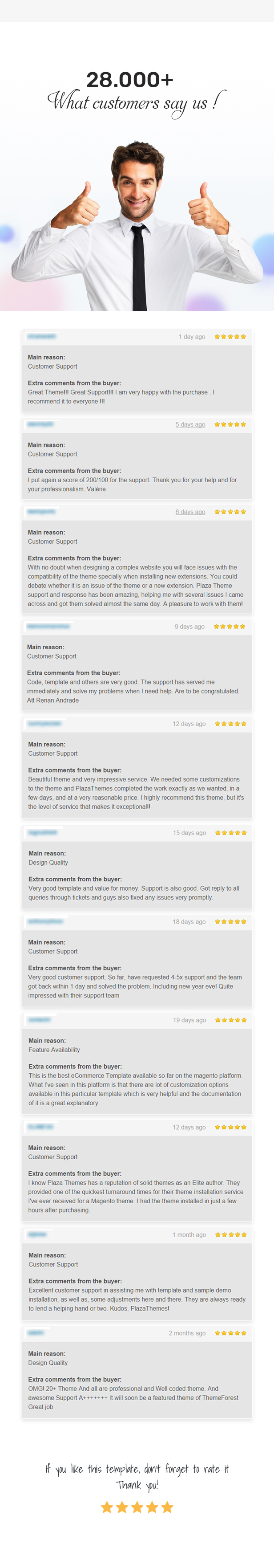
Task: Click the stars beside the "1 month ago" review
Action: coord(231,1234)
